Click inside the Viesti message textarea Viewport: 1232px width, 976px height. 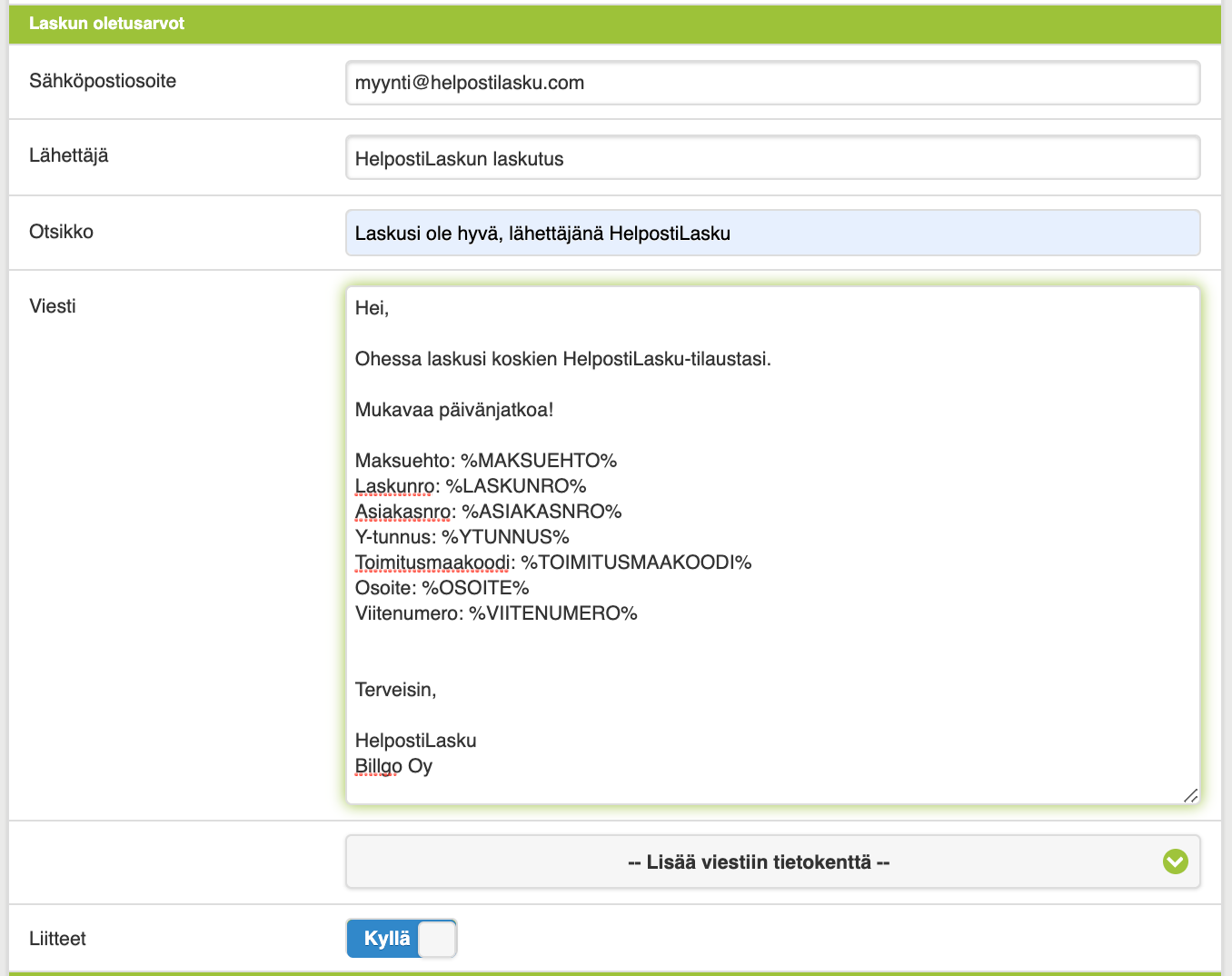pyautogui.click(x=773, y=545)
